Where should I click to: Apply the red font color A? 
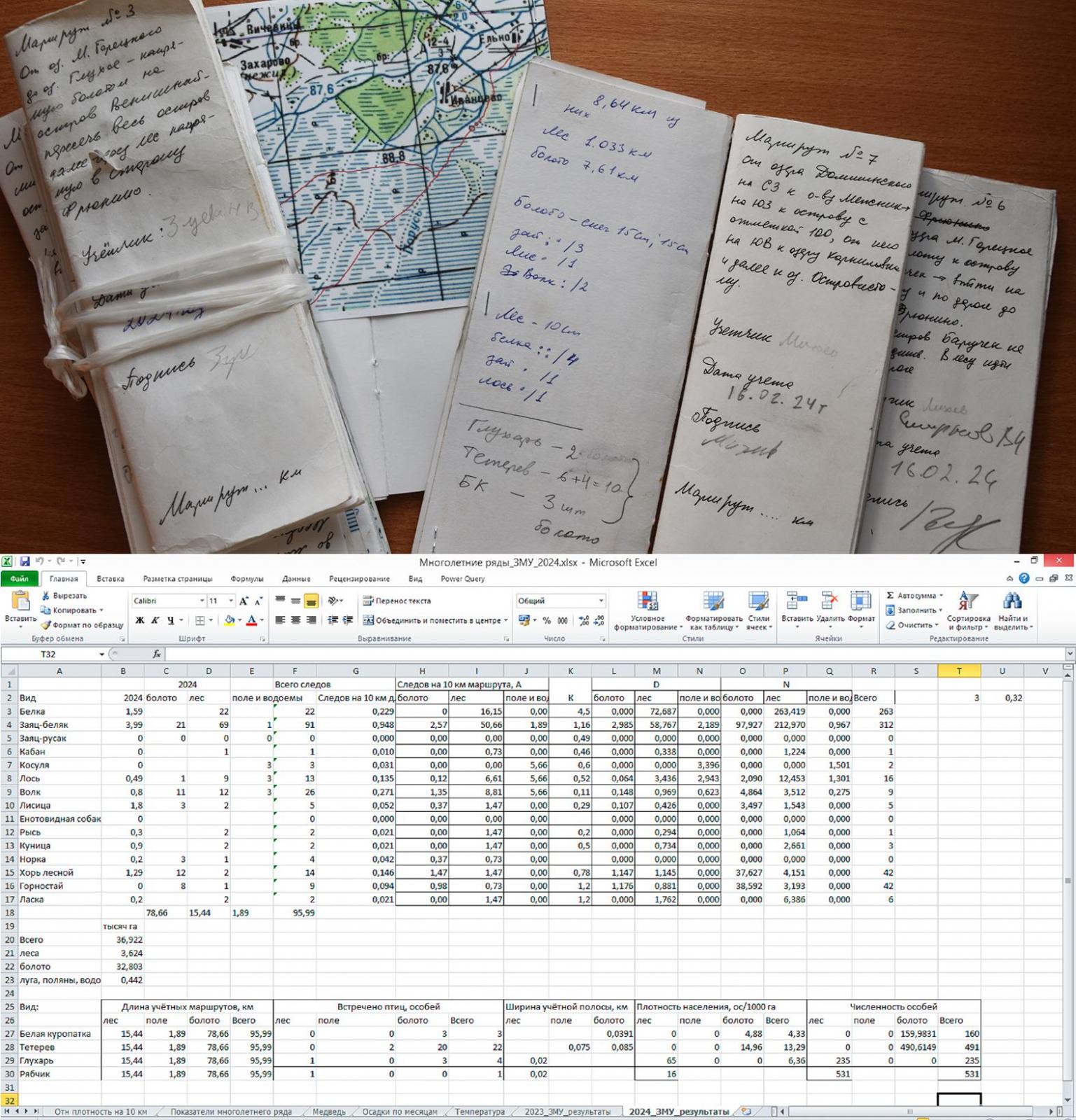251,621
